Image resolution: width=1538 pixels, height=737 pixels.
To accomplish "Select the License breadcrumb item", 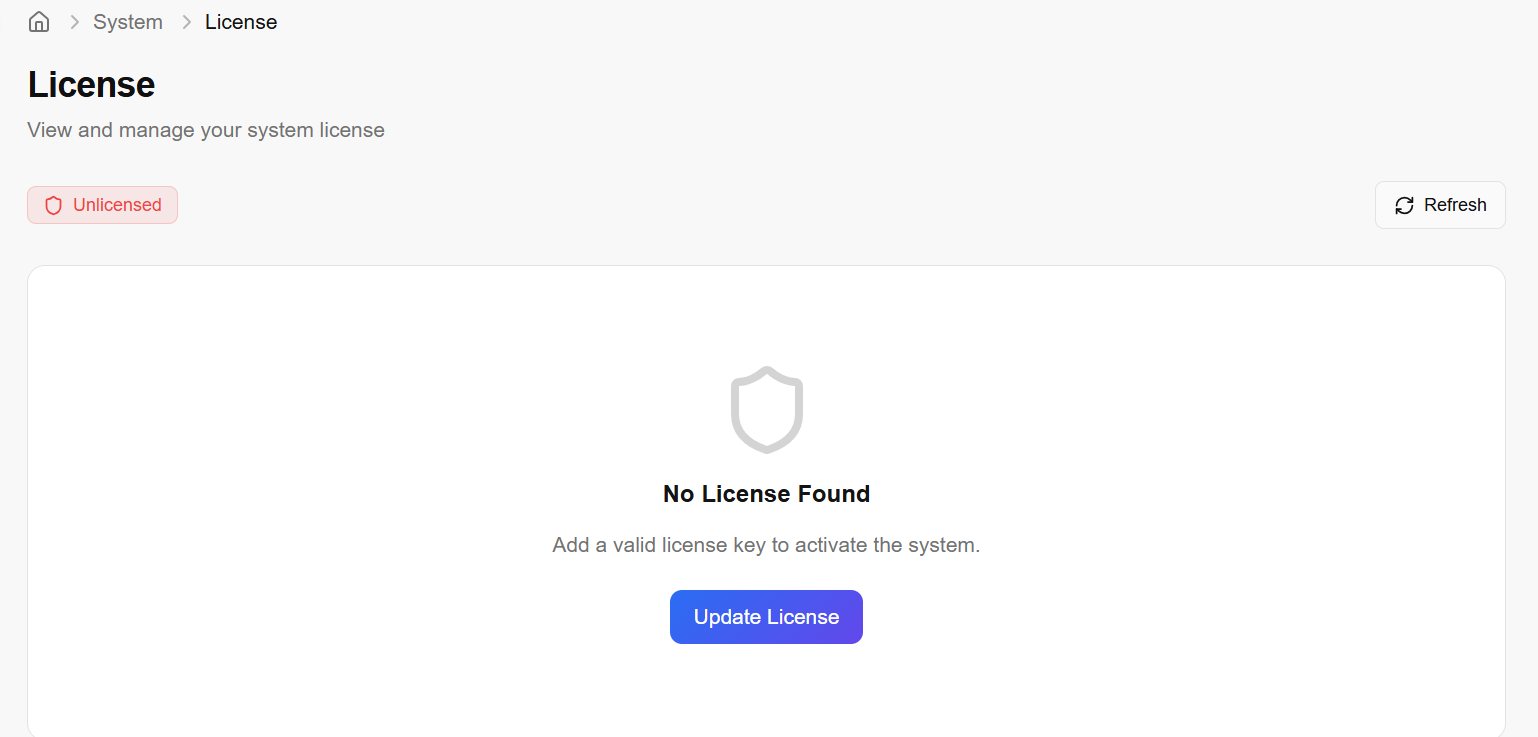I will [241, 22].
